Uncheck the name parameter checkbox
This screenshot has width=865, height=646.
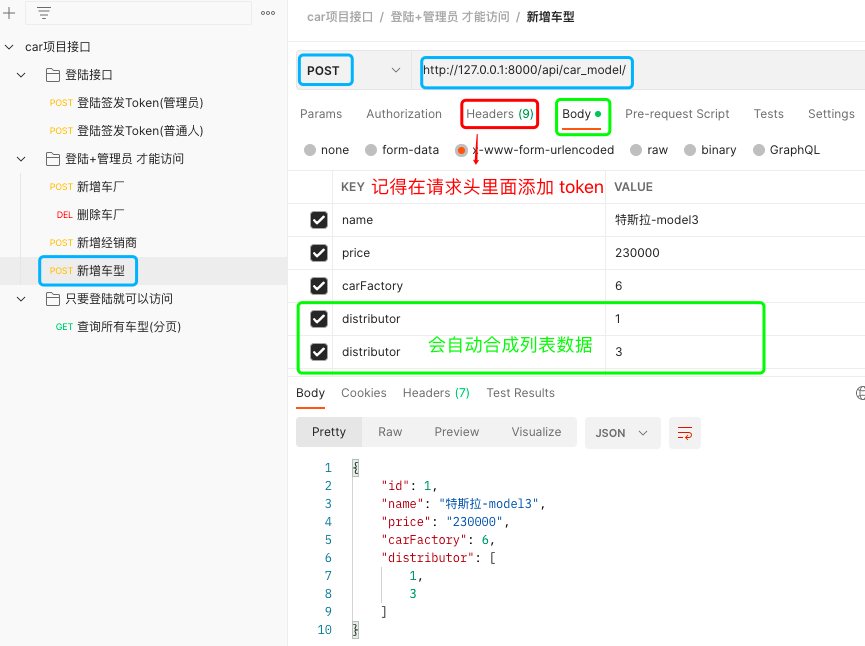click(x=319, y=220)
